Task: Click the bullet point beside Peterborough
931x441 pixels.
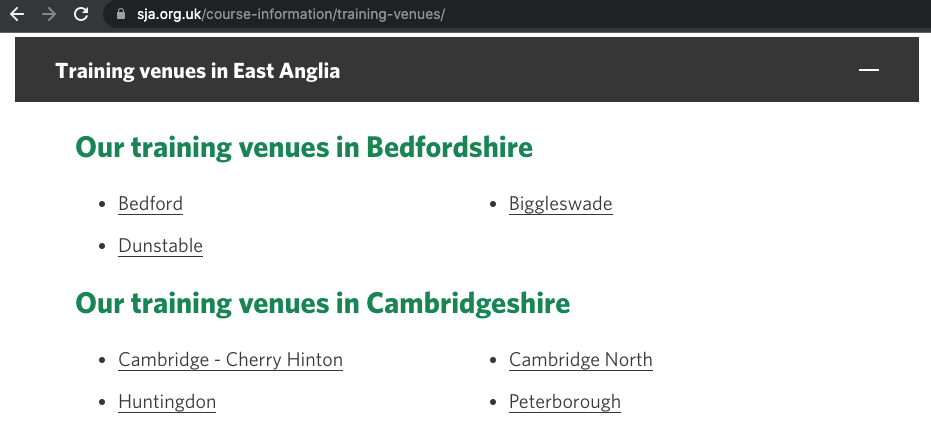Action: pos(493,403)
